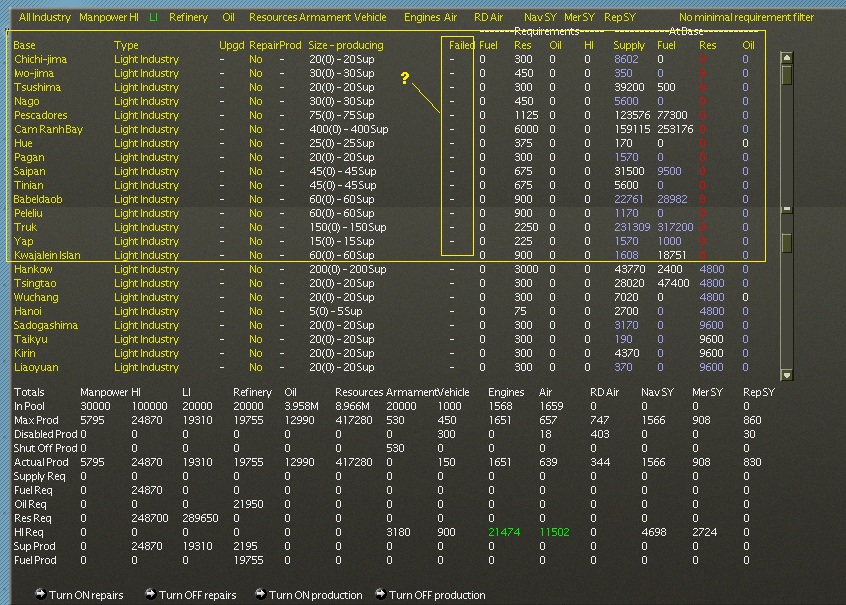Click the Turn ON repairs arrow icon
Viewport: 846px width, 605px height.
click(40, 594)
